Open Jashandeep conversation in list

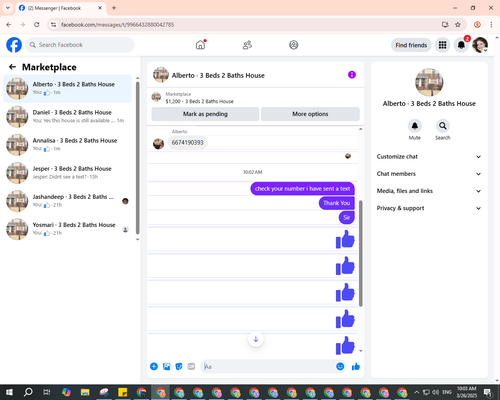pyautogui.click(x=67, y=201)
